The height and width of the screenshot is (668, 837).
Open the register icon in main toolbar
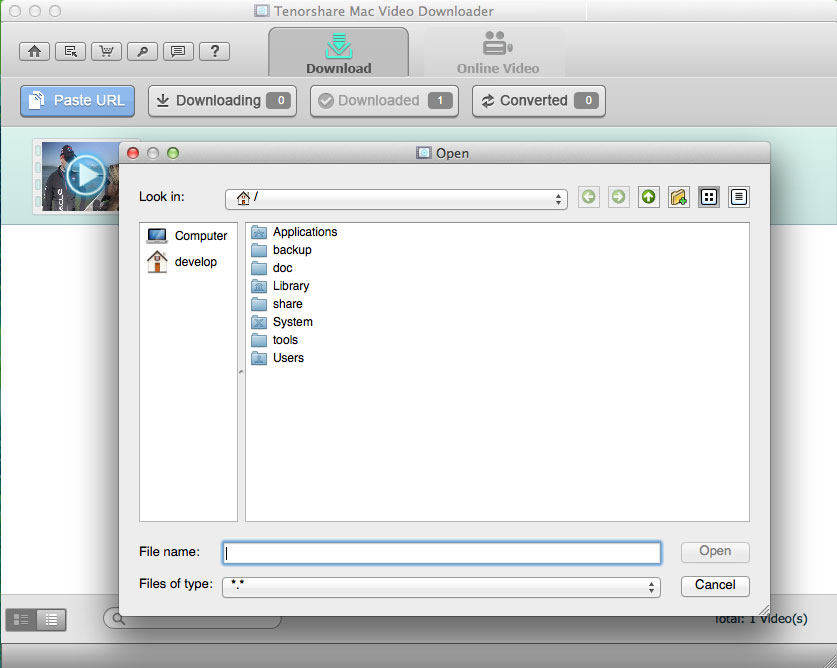pos(70,51)
